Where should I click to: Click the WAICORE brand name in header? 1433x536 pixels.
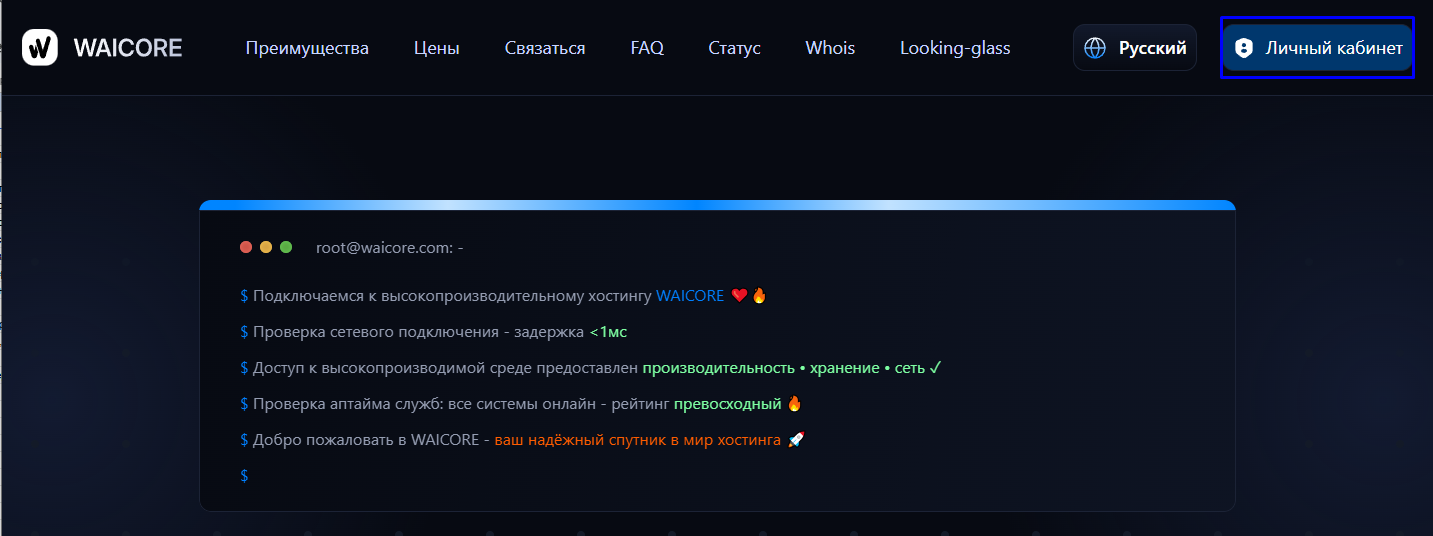128,48
